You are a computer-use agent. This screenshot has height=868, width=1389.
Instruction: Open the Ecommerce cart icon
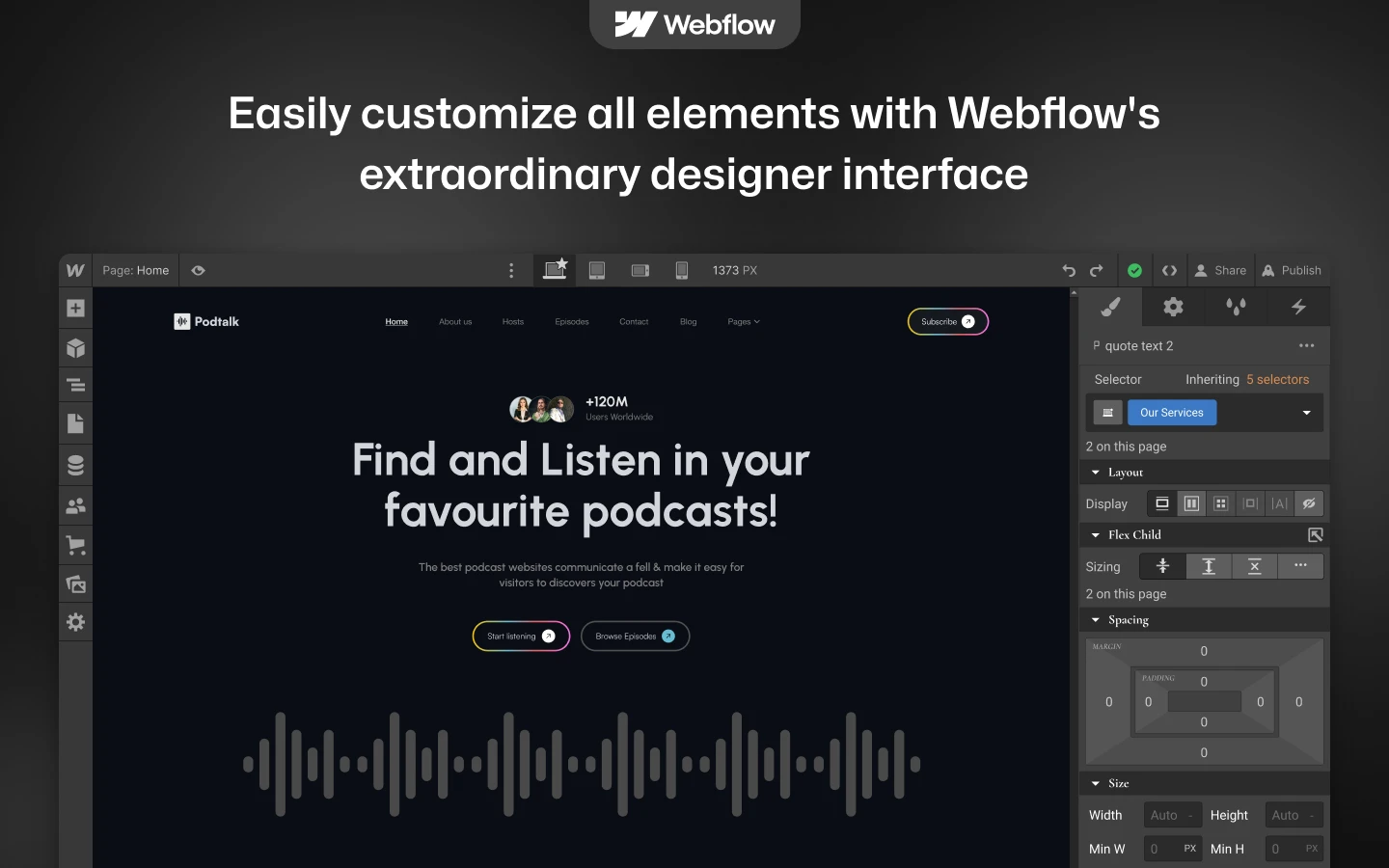tap(75, 545)
